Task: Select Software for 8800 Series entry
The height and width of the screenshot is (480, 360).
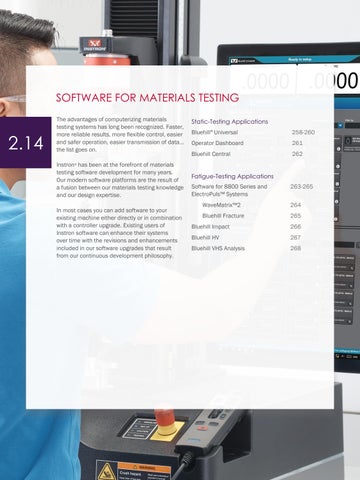Action: [229, 190]
